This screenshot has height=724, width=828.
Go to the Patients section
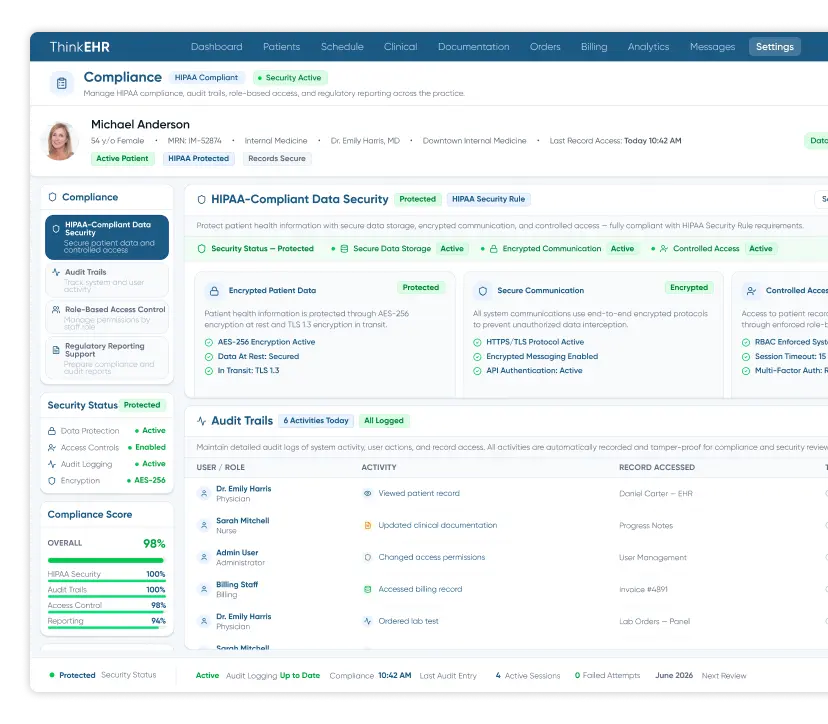(281, 46)
